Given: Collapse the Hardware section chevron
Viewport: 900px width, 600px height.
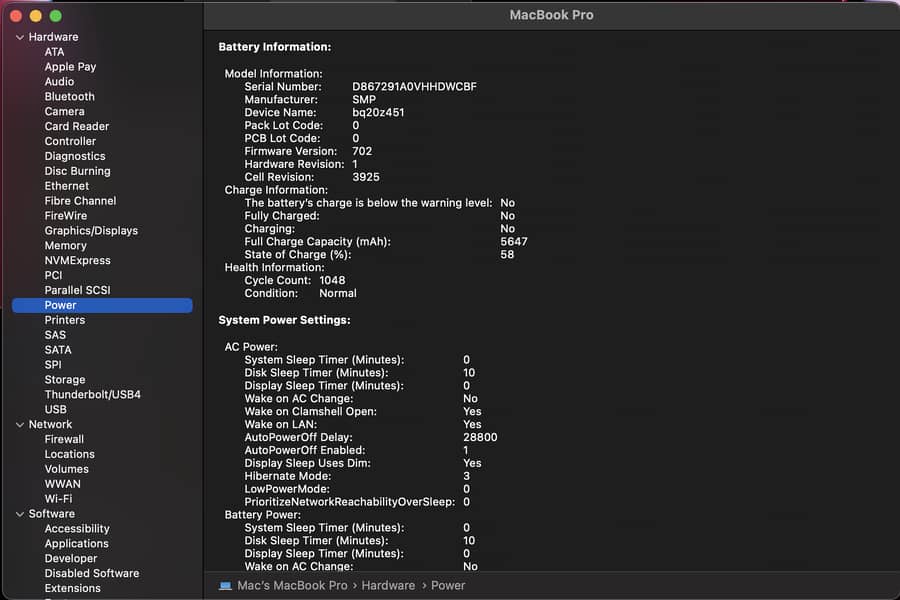Looking at the screenshot, I should (19, 37).
